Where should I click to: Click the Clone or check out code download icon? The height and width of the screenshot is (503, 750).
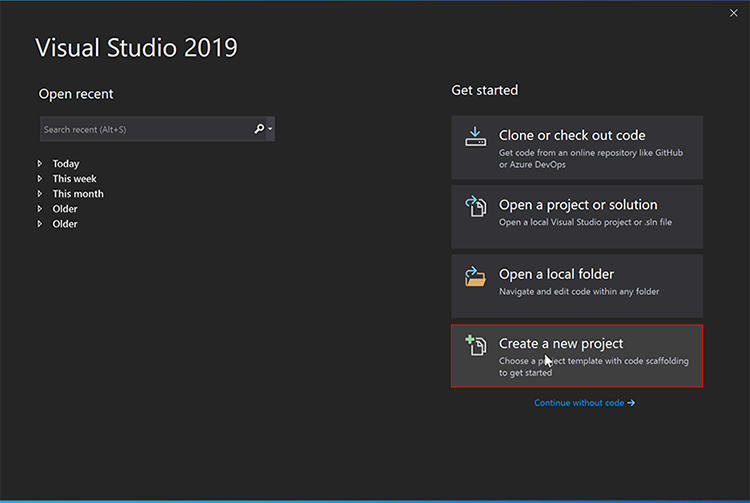click(x=475, y=137)
